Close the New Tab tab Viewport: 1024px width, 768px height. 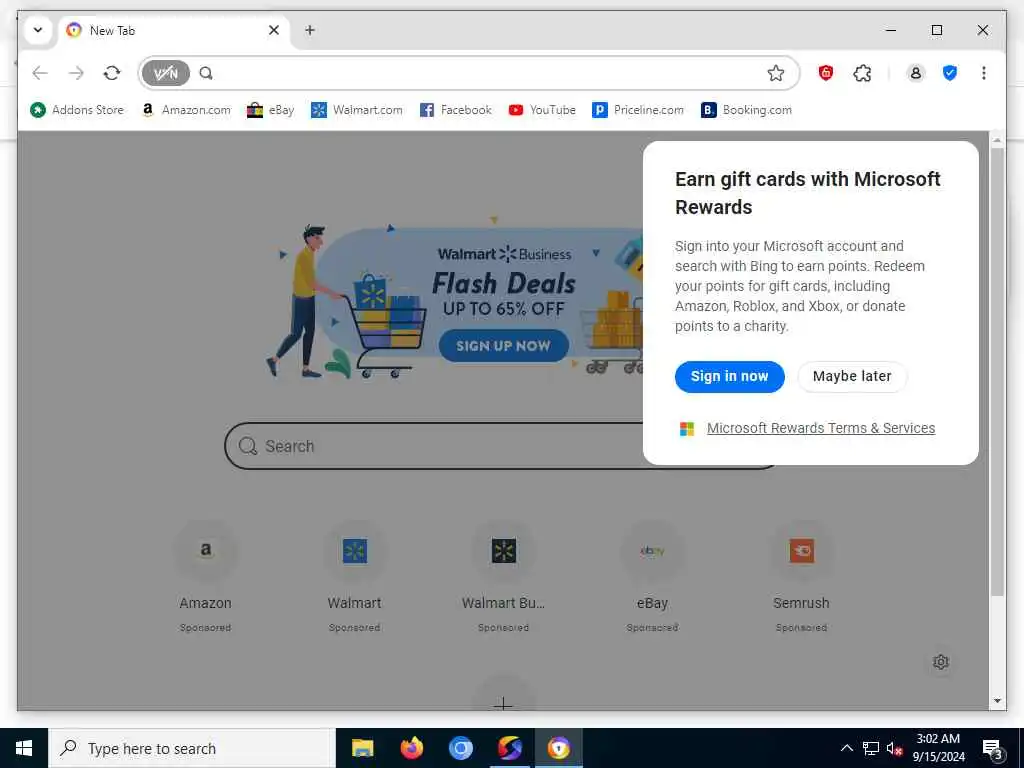274,30
